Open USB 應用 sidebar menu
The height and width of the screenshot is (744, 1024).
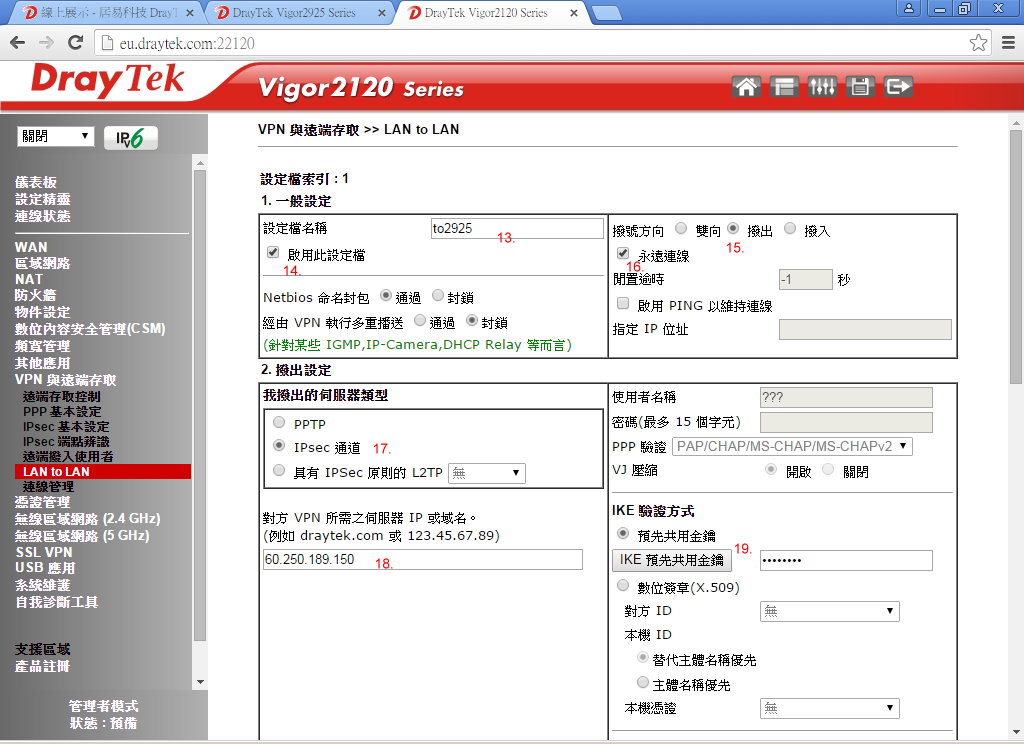tap(45, 568)
